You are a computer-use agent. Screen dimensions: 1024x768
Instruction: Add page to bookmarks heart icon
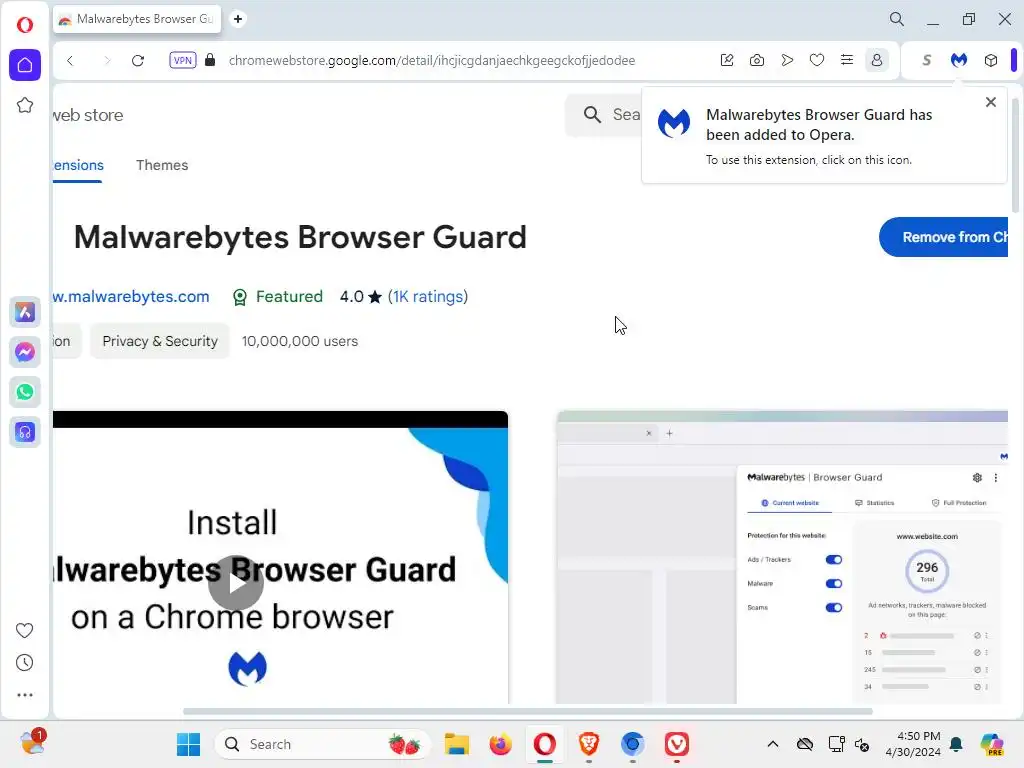click(817, 60)
